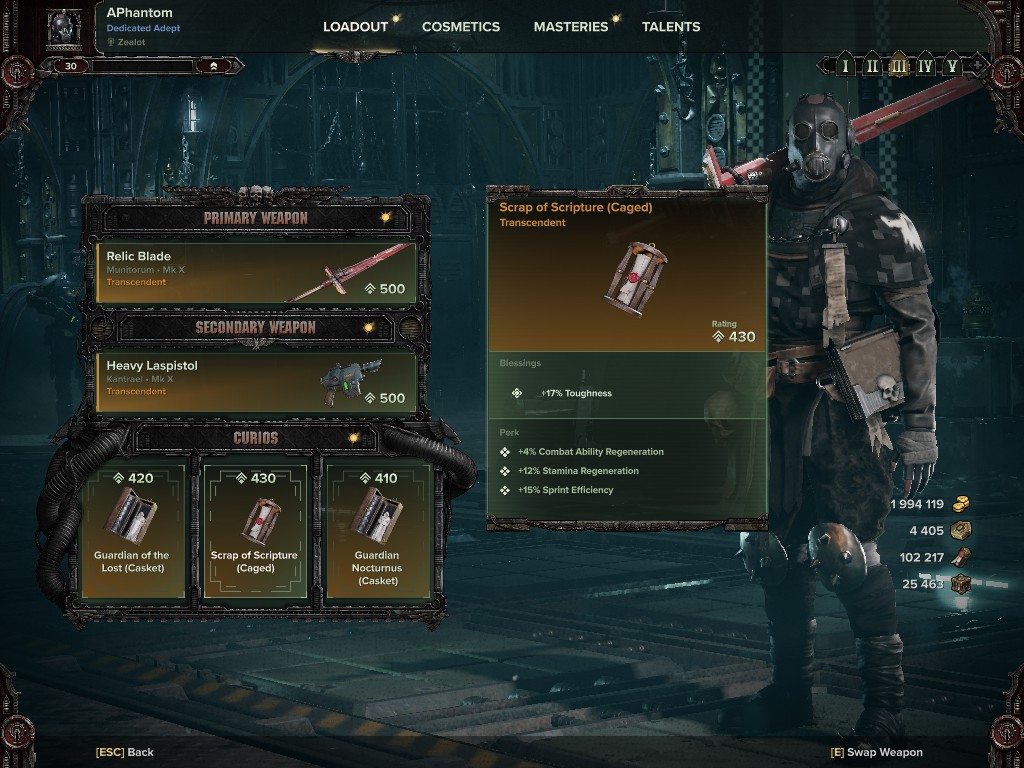Add a new loadout preset slot
The height and width of the screenshot is (768, 1024).
click(978, 65)
